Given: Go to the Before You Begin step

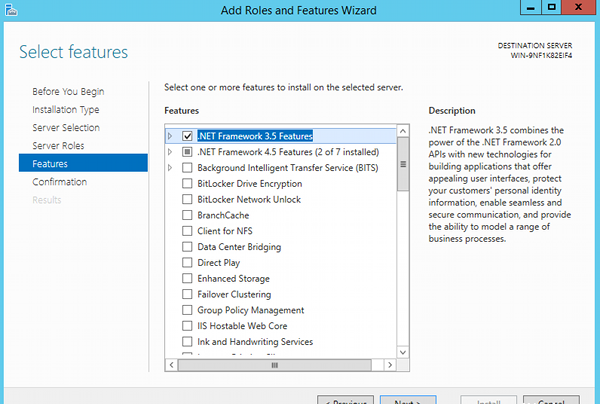Looking at the screenshot, I should (68, 91).
